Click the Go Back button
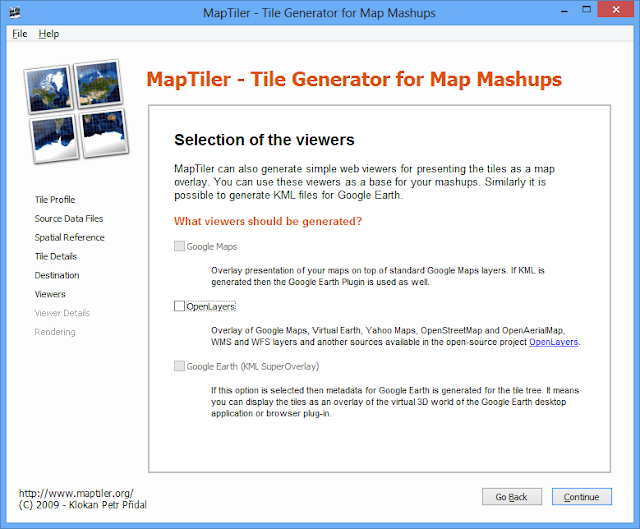Viewport: 640px width, 529px height. [x=512, y=497]
